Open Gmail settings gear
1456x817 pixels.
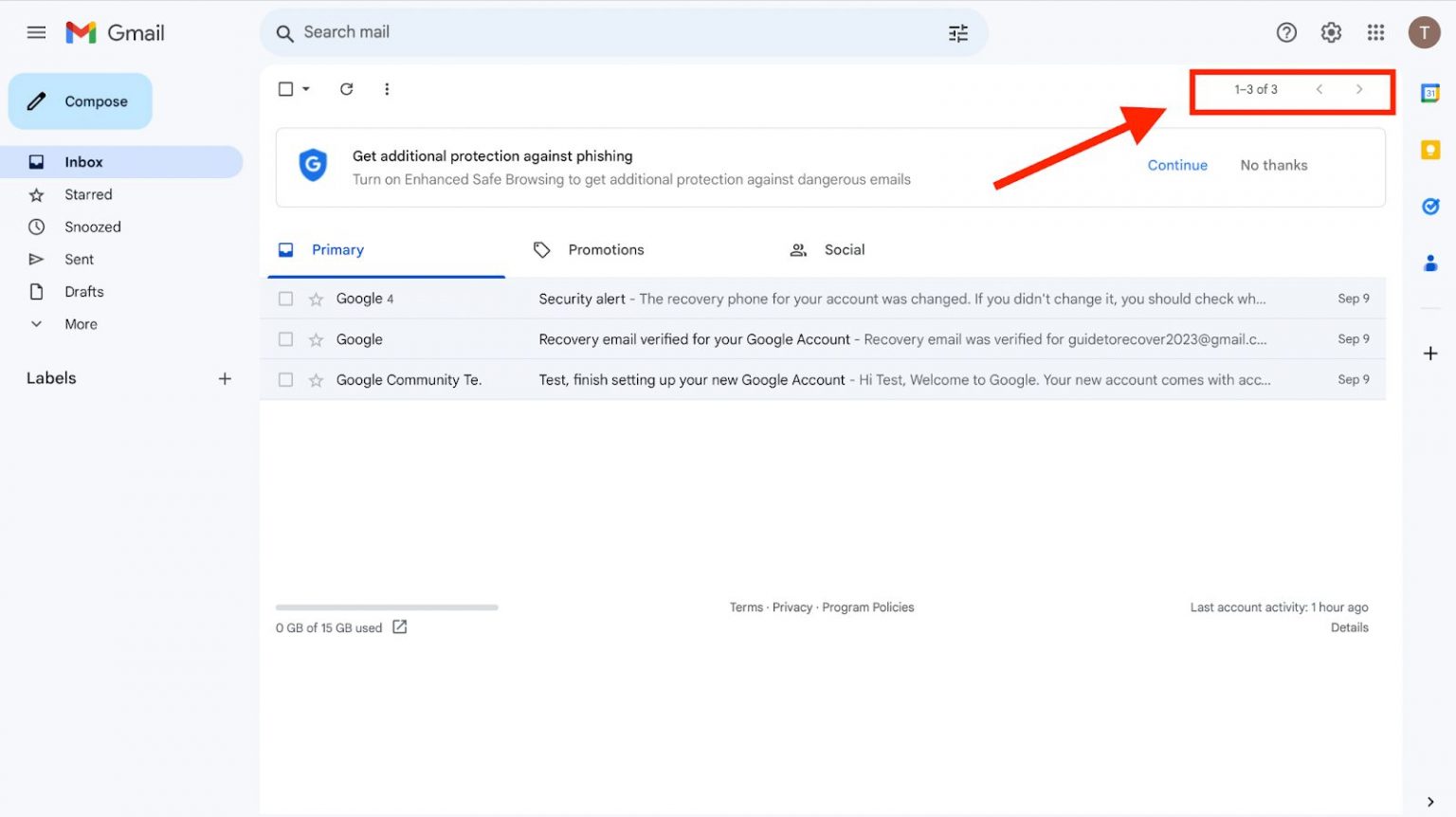[1330, 31]
